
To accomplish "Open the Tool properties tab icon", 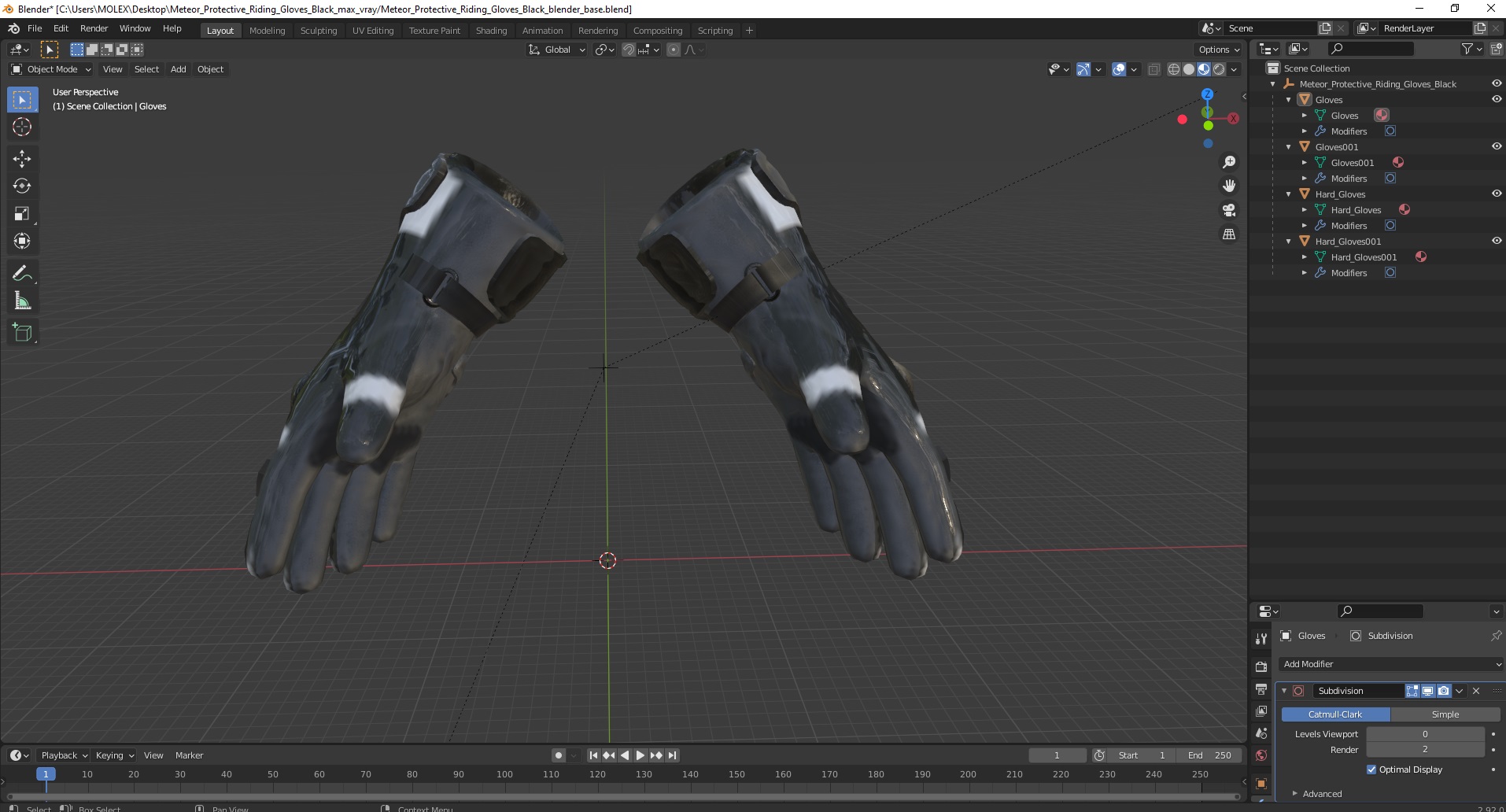I will 1261,639.
